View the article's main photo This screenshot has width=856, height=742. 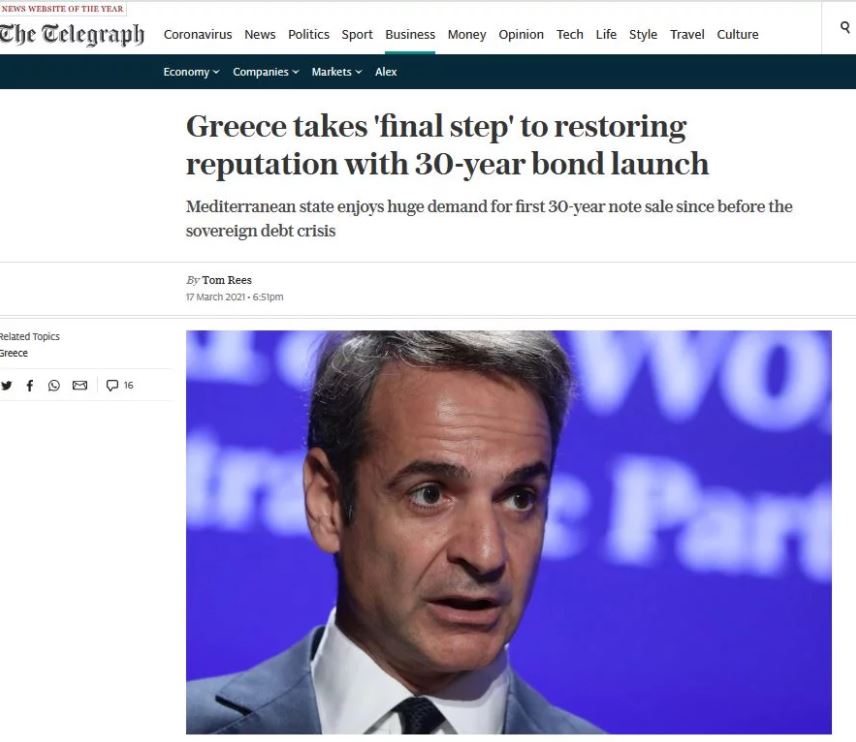tap(509, 532)
